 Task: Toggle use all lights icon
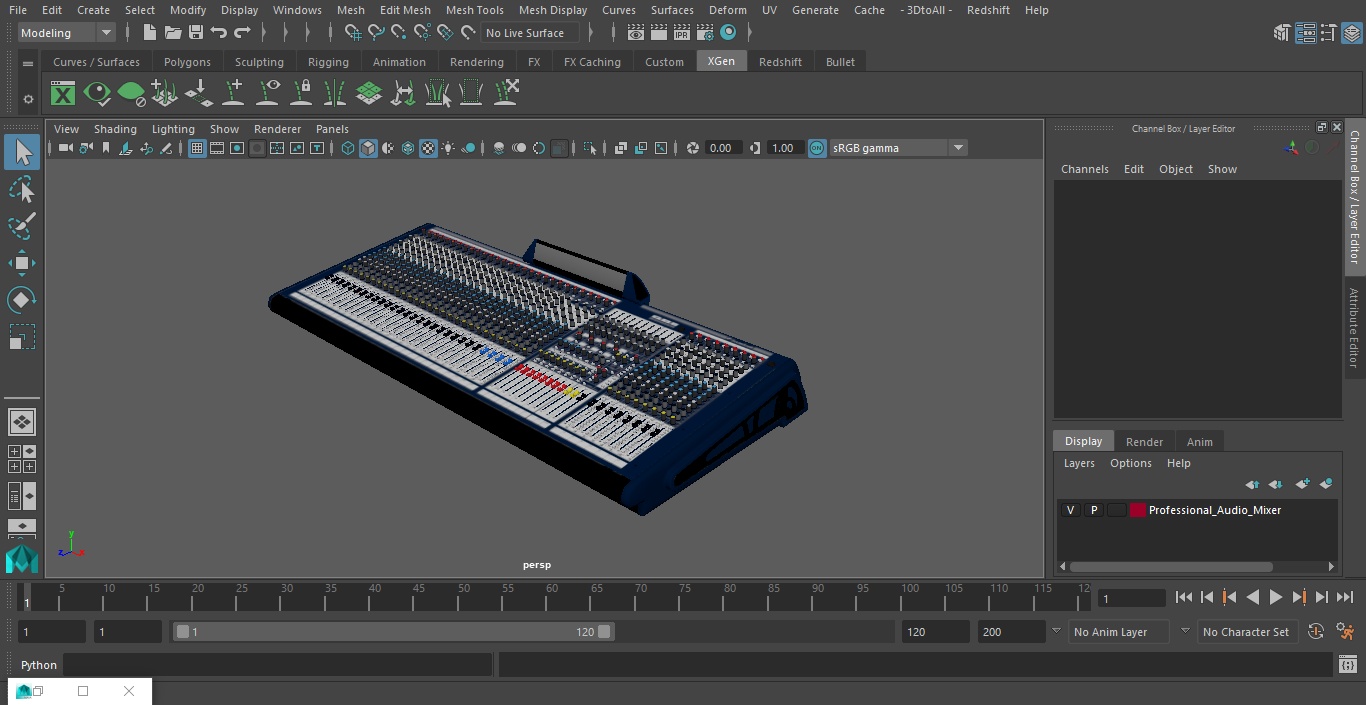(448, 148)
